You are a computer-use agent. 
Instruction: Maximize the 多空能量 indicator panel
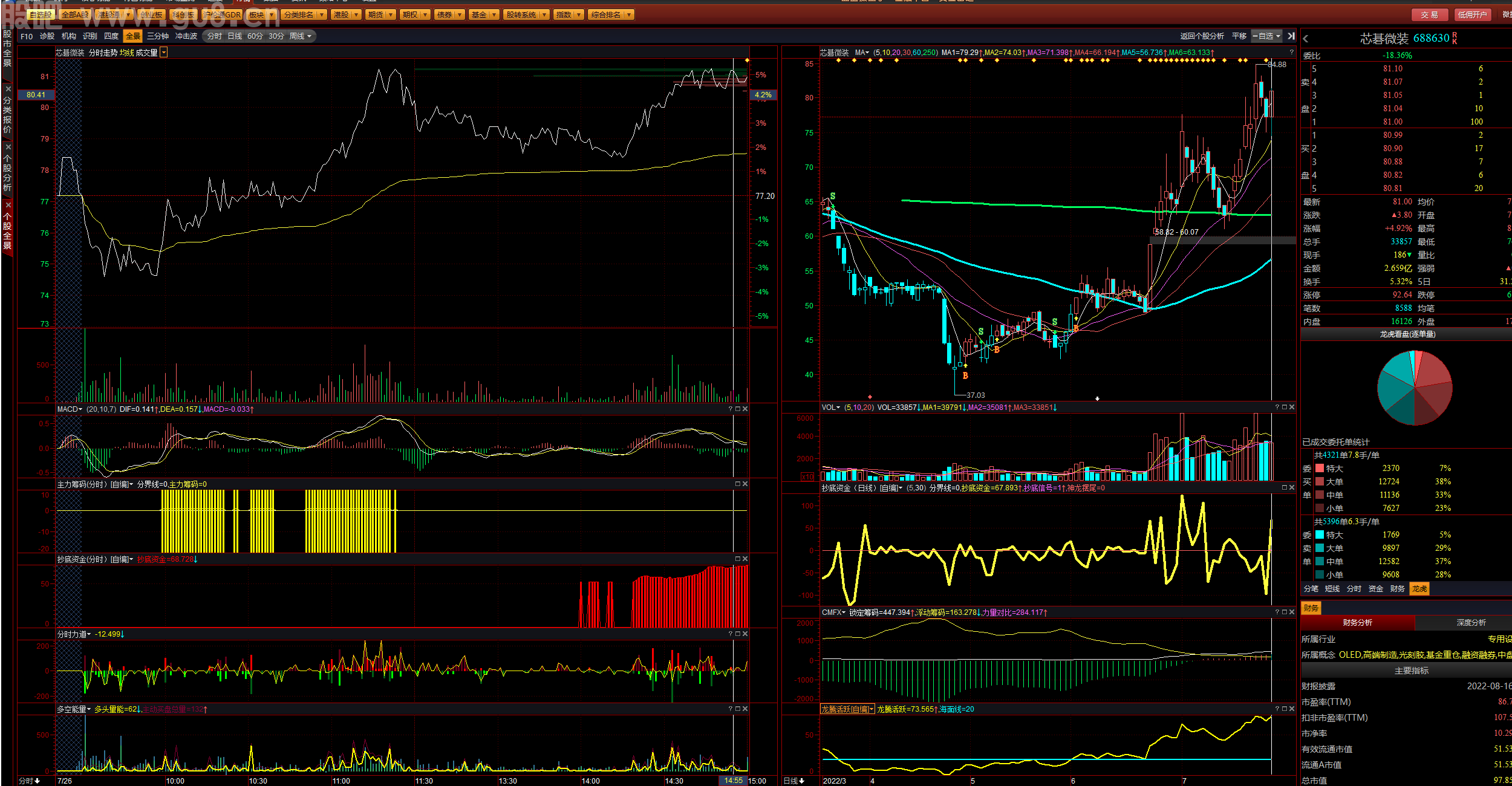tap(738, 709)
